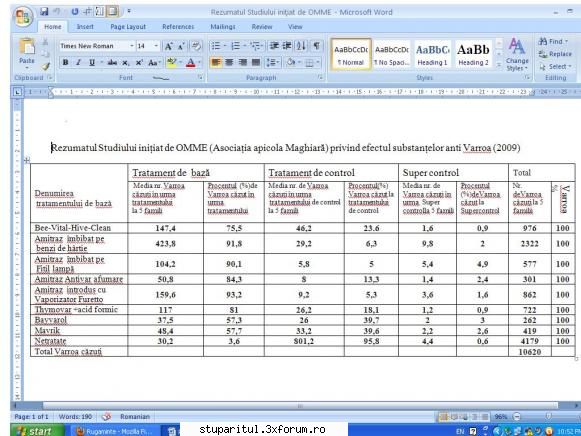The image size is (581, 436).
Task: Apply superscript formatting
Action: 139,63
